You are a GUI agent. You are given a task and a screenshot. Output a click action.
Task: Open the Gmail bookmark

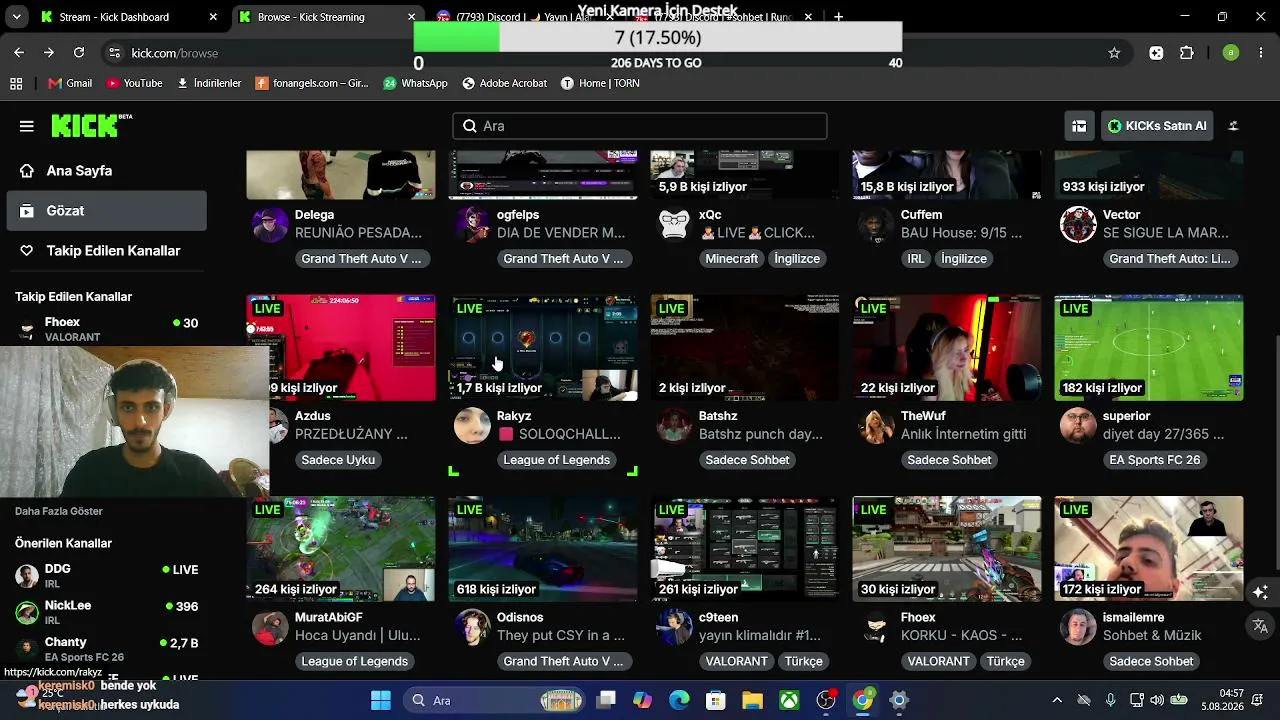pos(70,83)
